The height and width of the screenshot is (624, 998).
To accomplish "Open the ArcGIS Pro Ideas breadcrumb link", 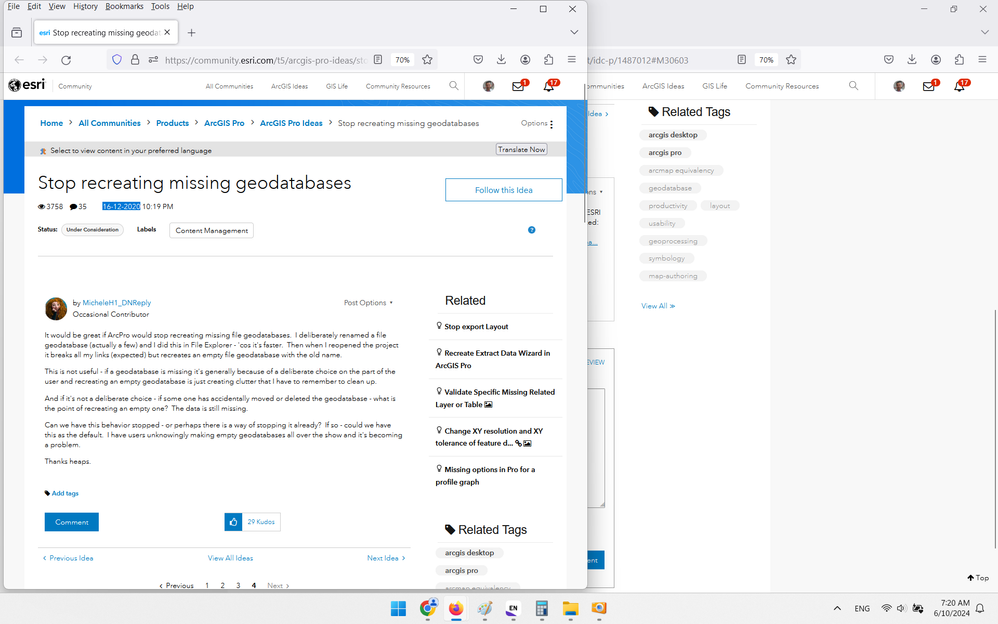I will 291,124.
